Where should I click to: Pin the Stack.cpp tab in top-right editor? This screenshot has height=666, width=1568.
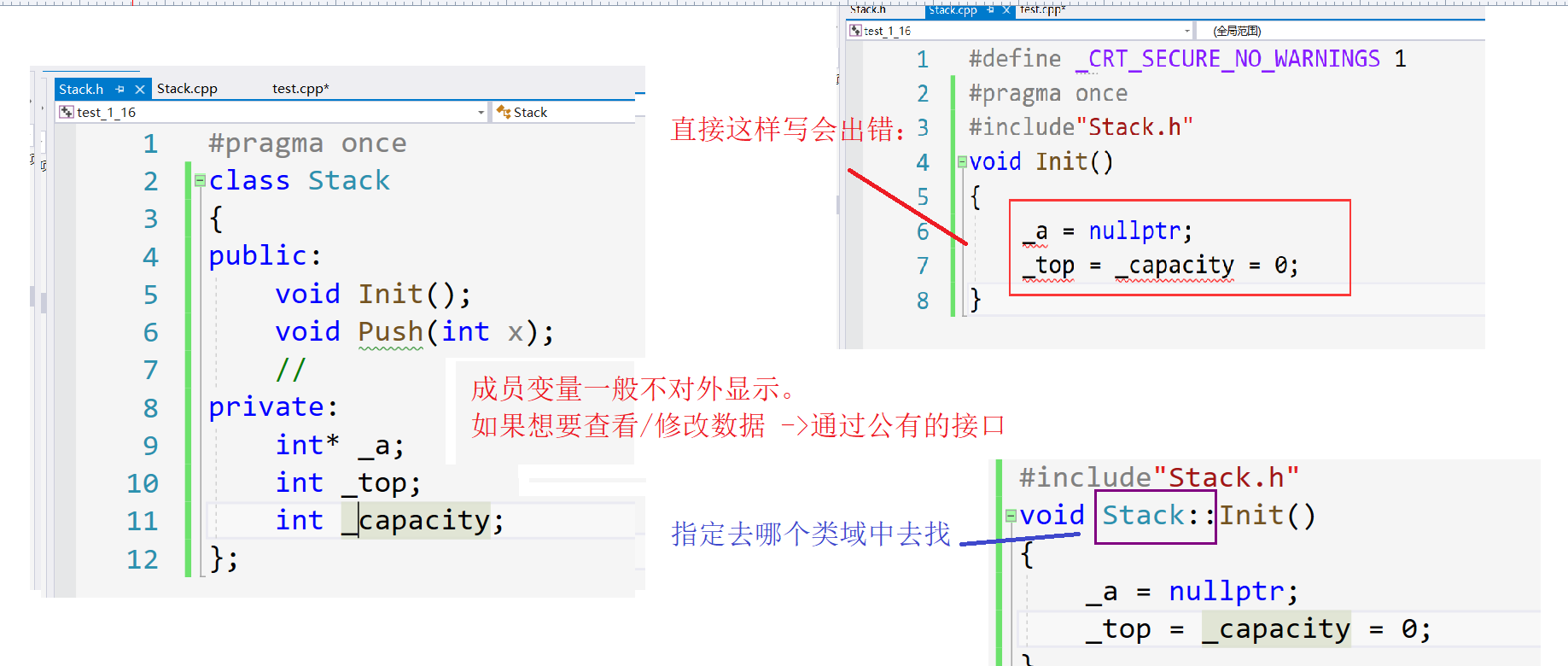[990, 10]
